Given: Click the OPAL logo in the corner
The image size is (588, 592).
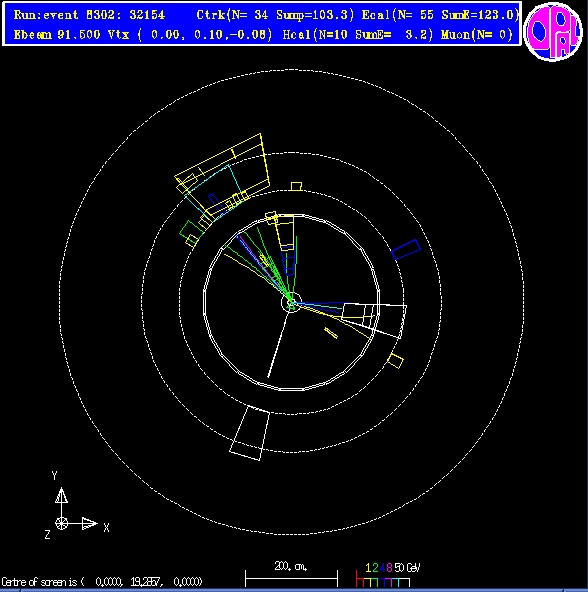Looking at the screenshot, I should point(553,31).
